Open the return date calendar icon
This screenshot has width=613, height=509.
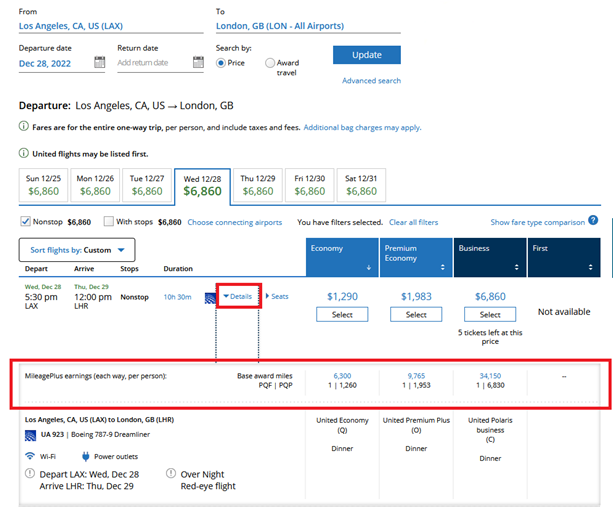(x=198, y=62)
